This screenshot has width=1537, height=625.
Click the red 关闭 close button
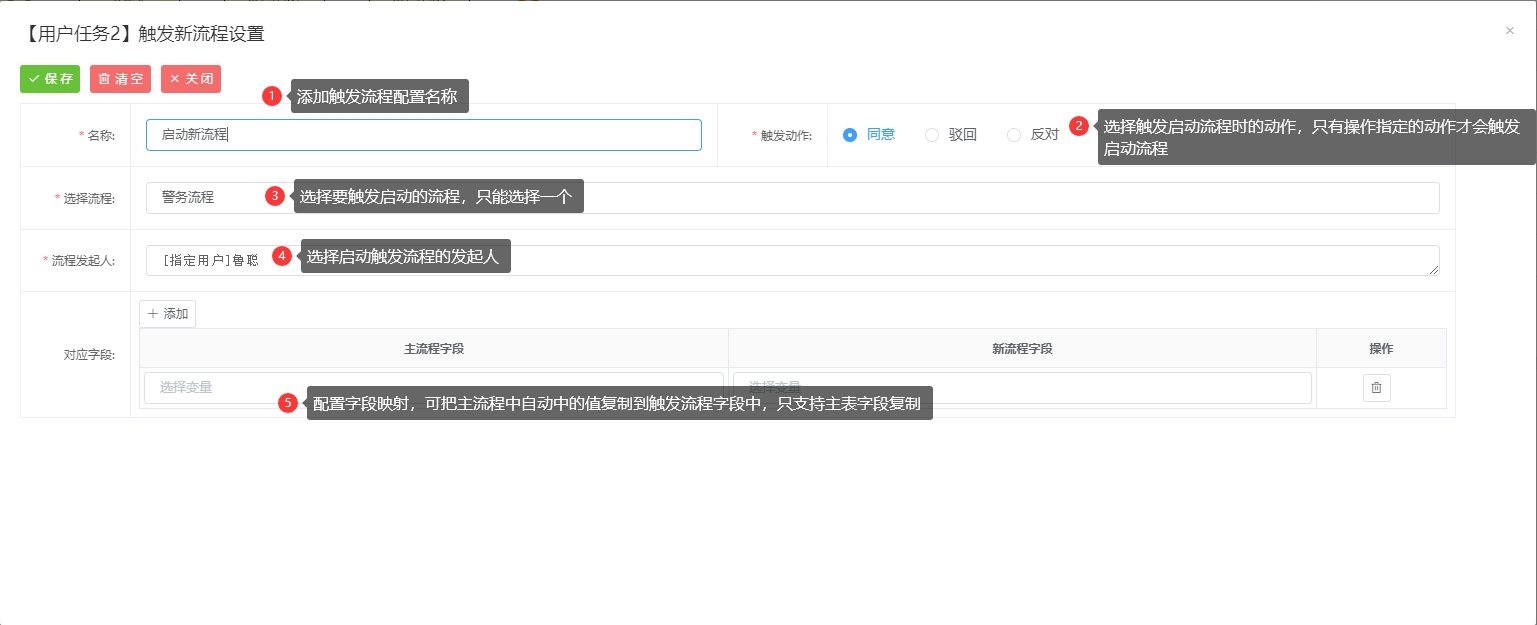click(x=190, y=79)
